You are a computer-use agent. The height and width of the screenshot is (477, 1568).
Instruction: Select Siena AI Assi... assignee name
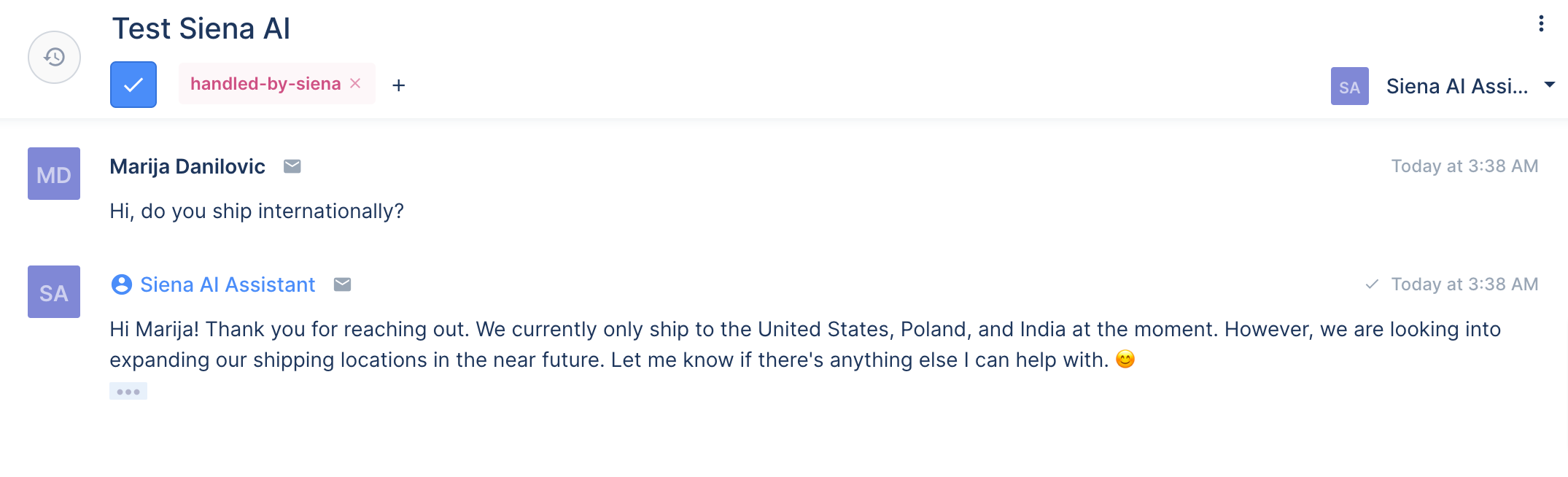[1456, 86]
